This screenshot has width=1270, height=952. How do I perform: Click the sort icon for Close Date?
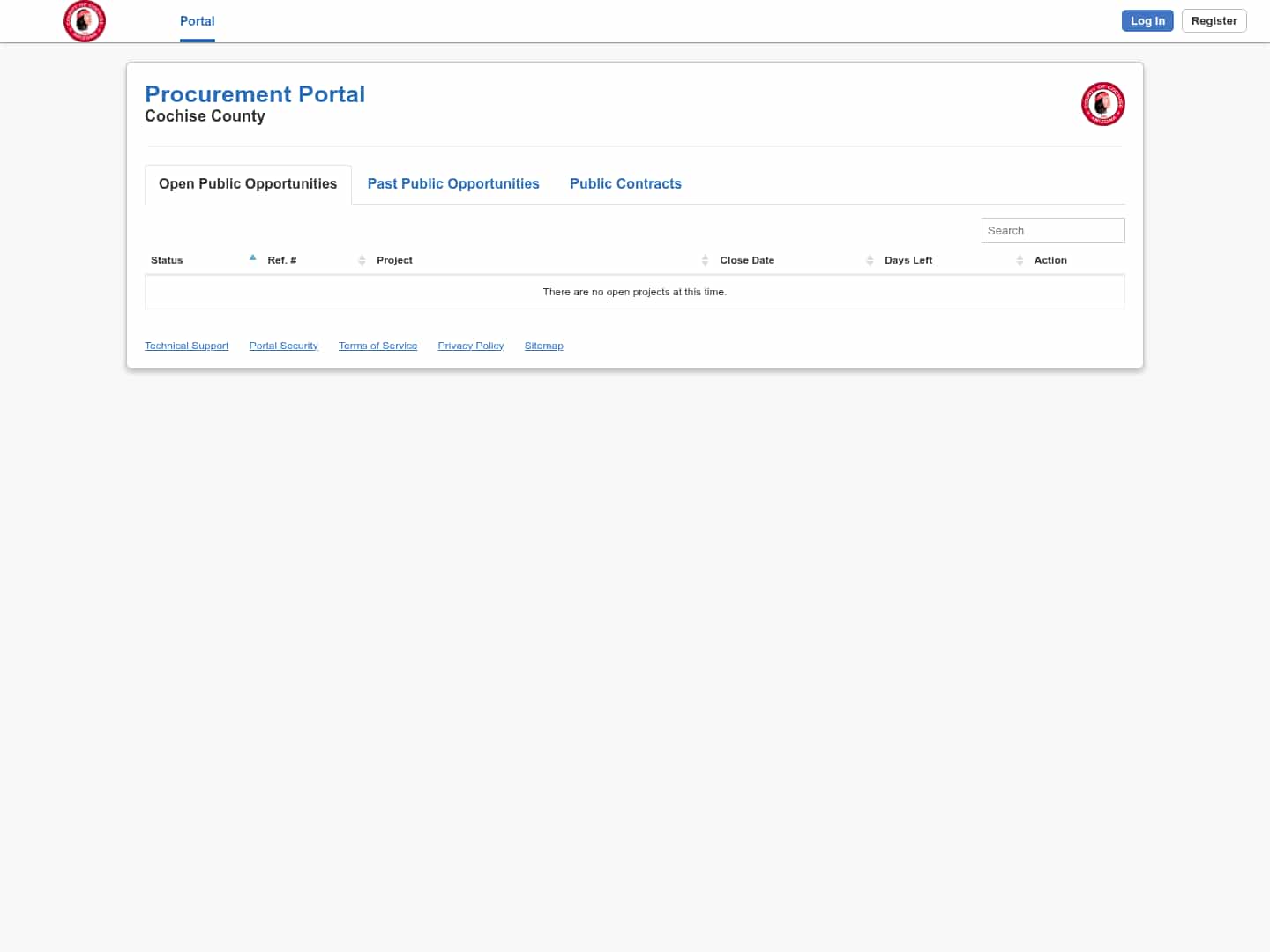coord(870,259)
